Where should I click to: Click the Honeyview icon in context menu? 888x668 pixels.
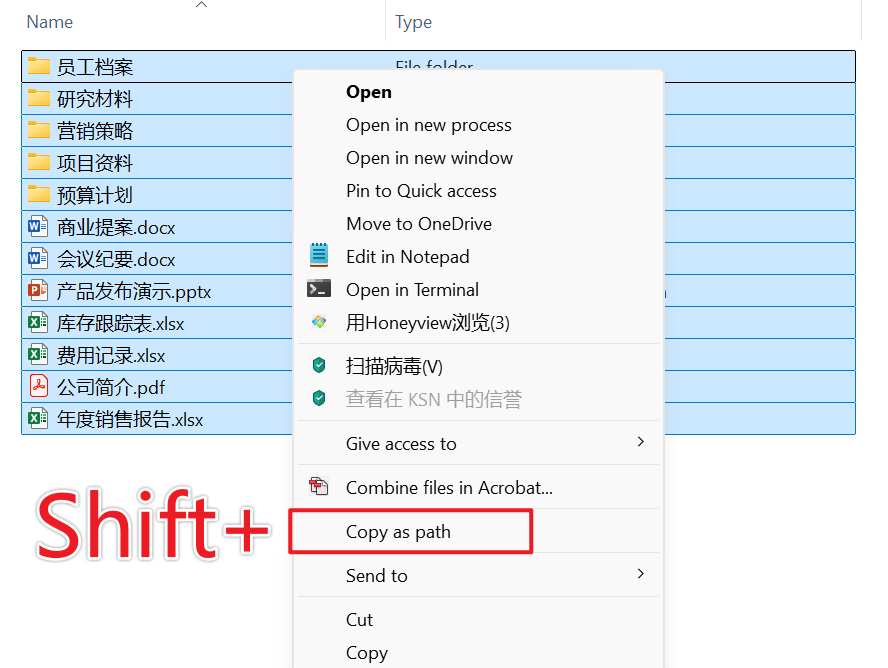(x=319, y=322)
